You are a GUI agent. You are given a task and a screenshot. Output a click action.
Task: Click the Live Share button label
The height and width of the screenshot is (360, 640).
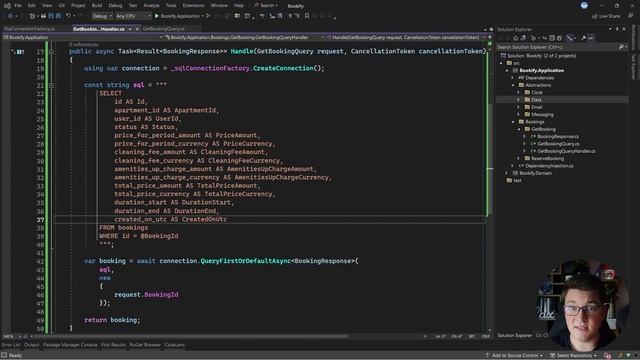[609, 16]
